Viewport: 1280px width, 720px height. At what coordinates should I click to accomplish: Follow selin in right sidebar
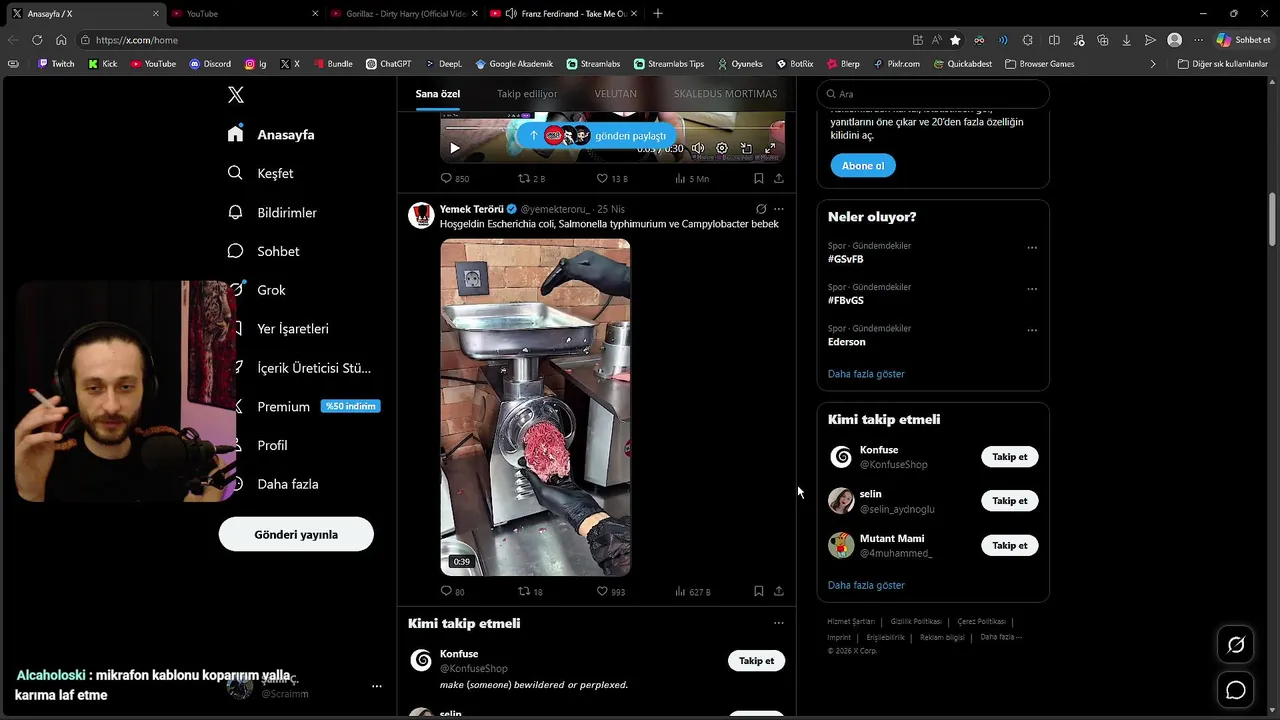pyautogui.click(x=1010, y=501)
